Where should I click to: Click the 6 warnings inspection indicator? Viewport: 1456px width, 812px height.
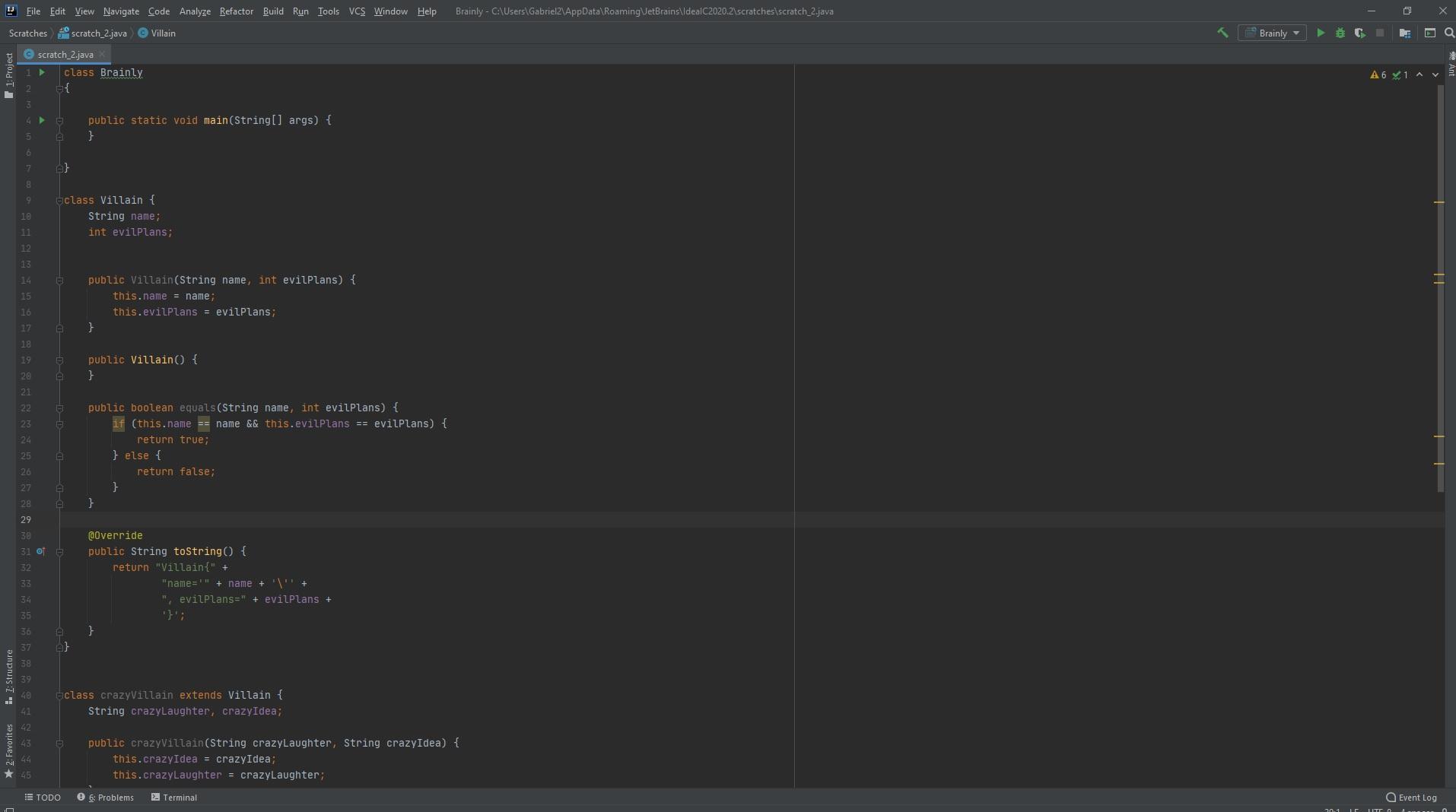click(1378, 75)
